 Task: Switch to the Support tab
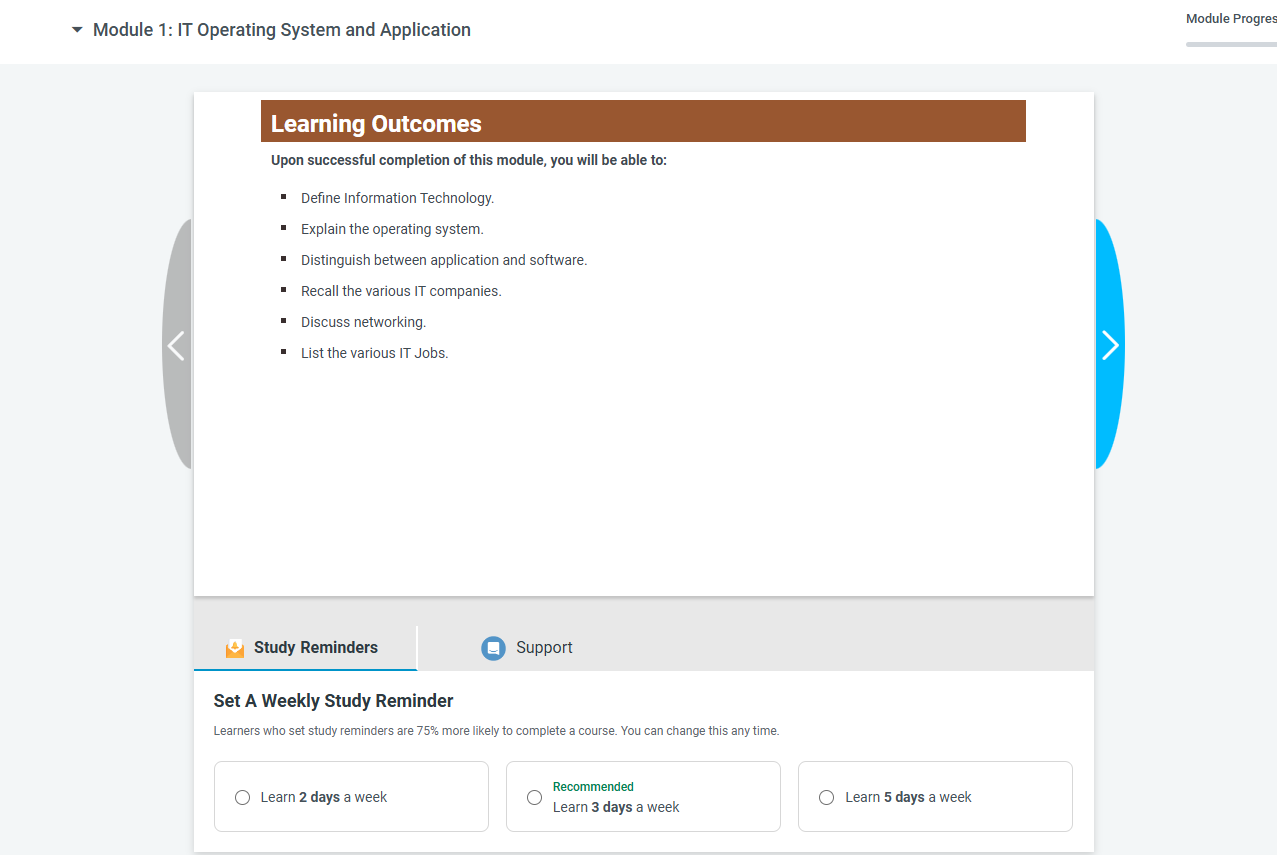point(527,648)
